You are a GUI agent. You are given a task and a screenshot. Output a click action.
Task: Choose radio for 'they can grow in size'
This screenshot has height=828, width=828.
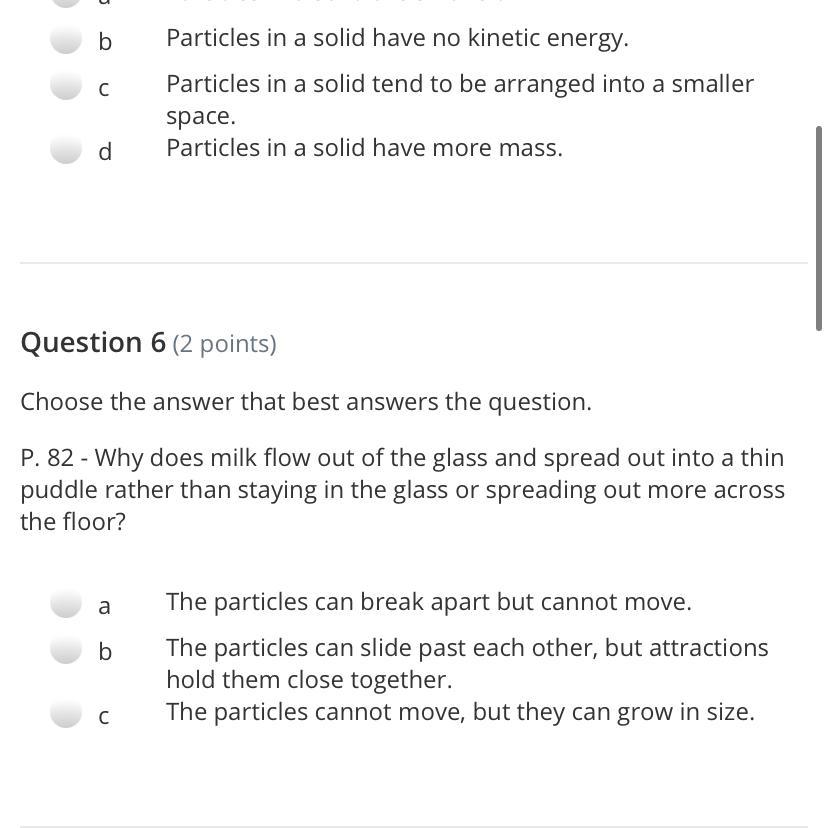coord(66,714)
